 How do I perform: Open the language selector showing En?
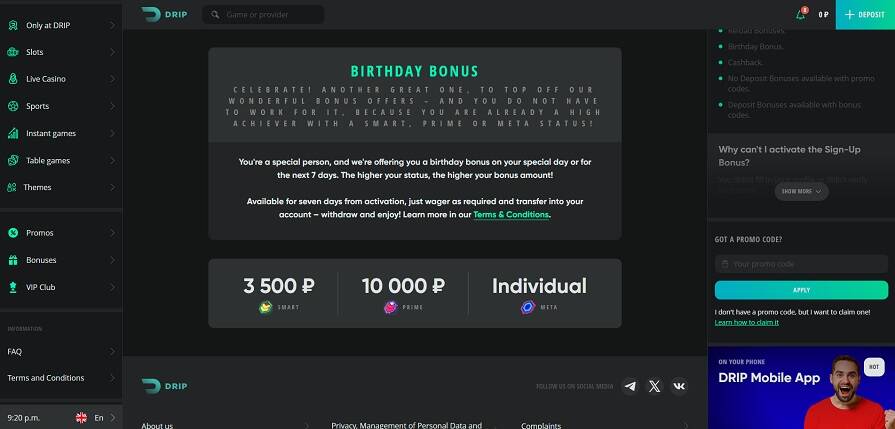click(95, 417)
